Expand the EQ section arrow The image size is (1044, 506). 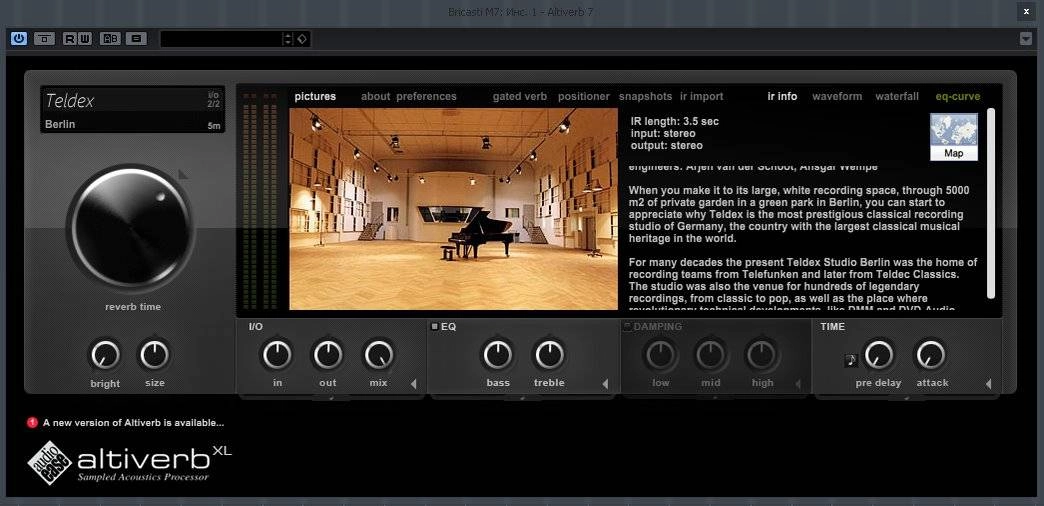pyautogui.click(x=605, y=383)
